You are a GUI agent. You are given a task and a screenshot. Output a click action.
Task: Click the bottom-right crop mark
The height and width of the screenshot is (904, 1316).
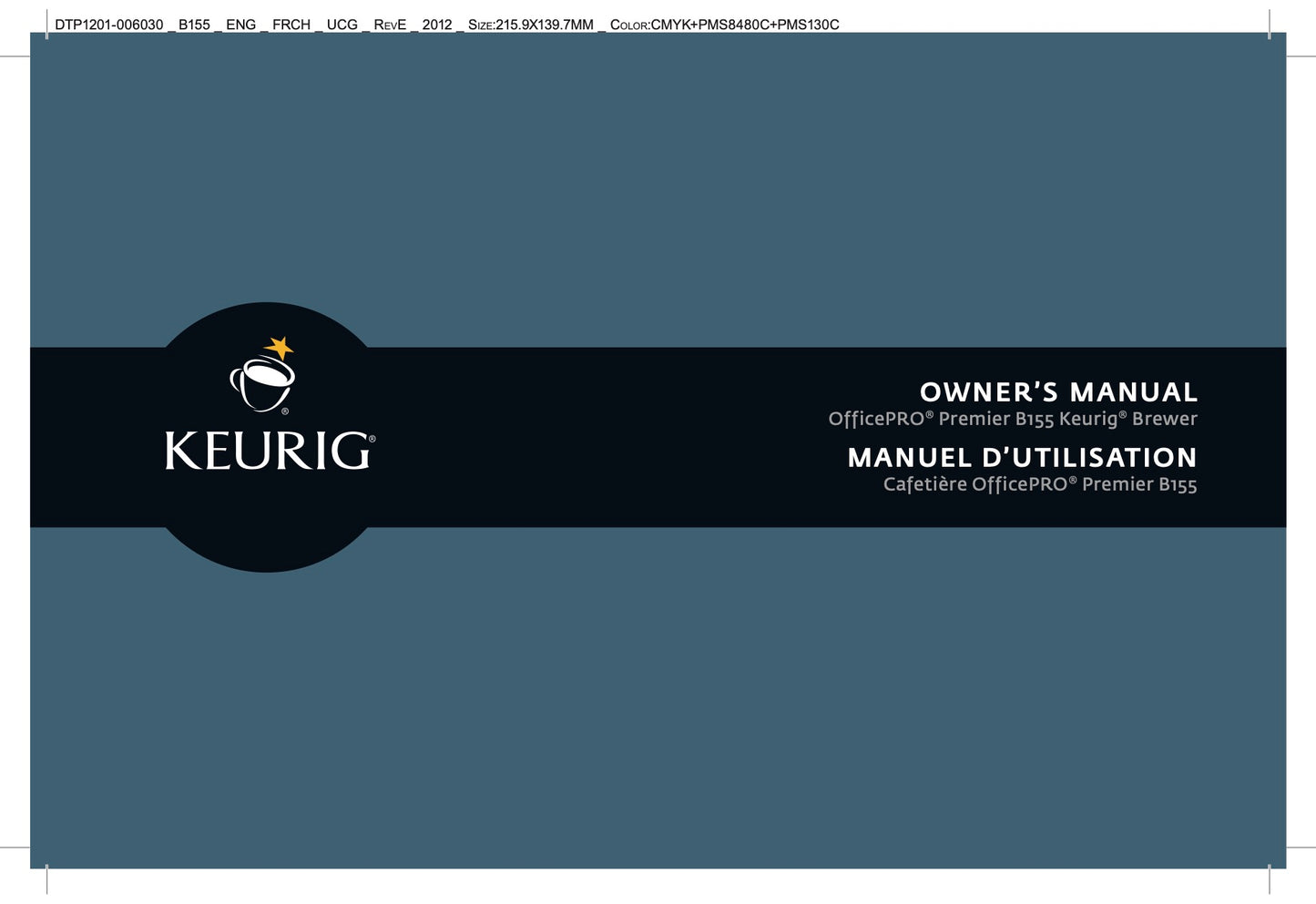[x=1270, y=879]
